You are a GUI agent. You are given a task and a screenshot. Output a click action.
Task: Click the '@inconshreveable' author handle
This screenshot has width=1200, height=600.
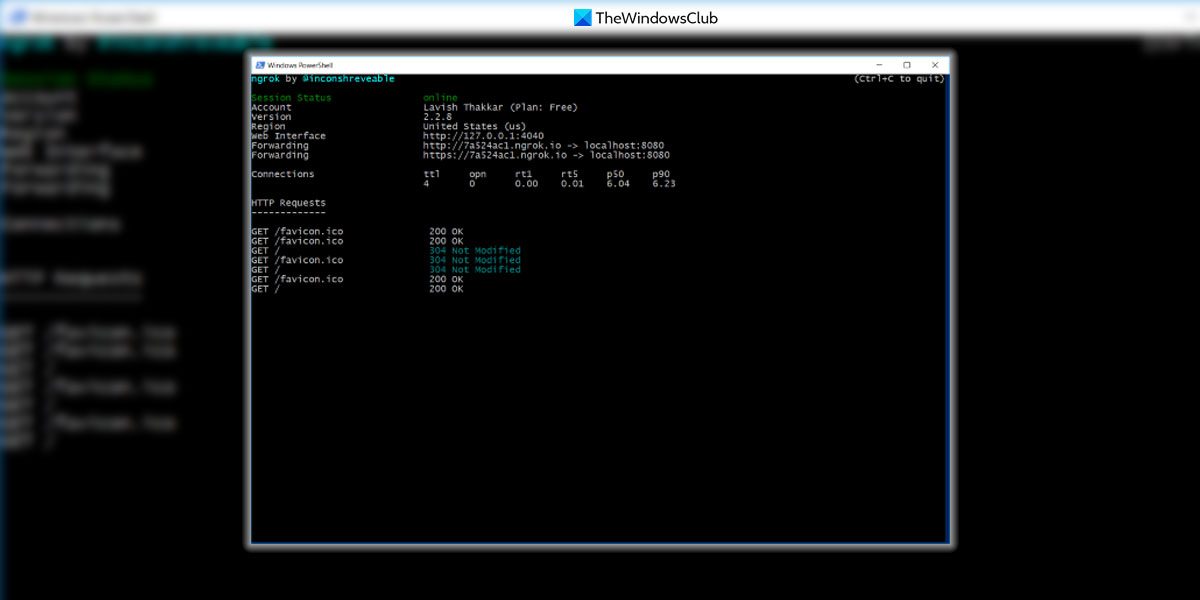pos(348,79)
